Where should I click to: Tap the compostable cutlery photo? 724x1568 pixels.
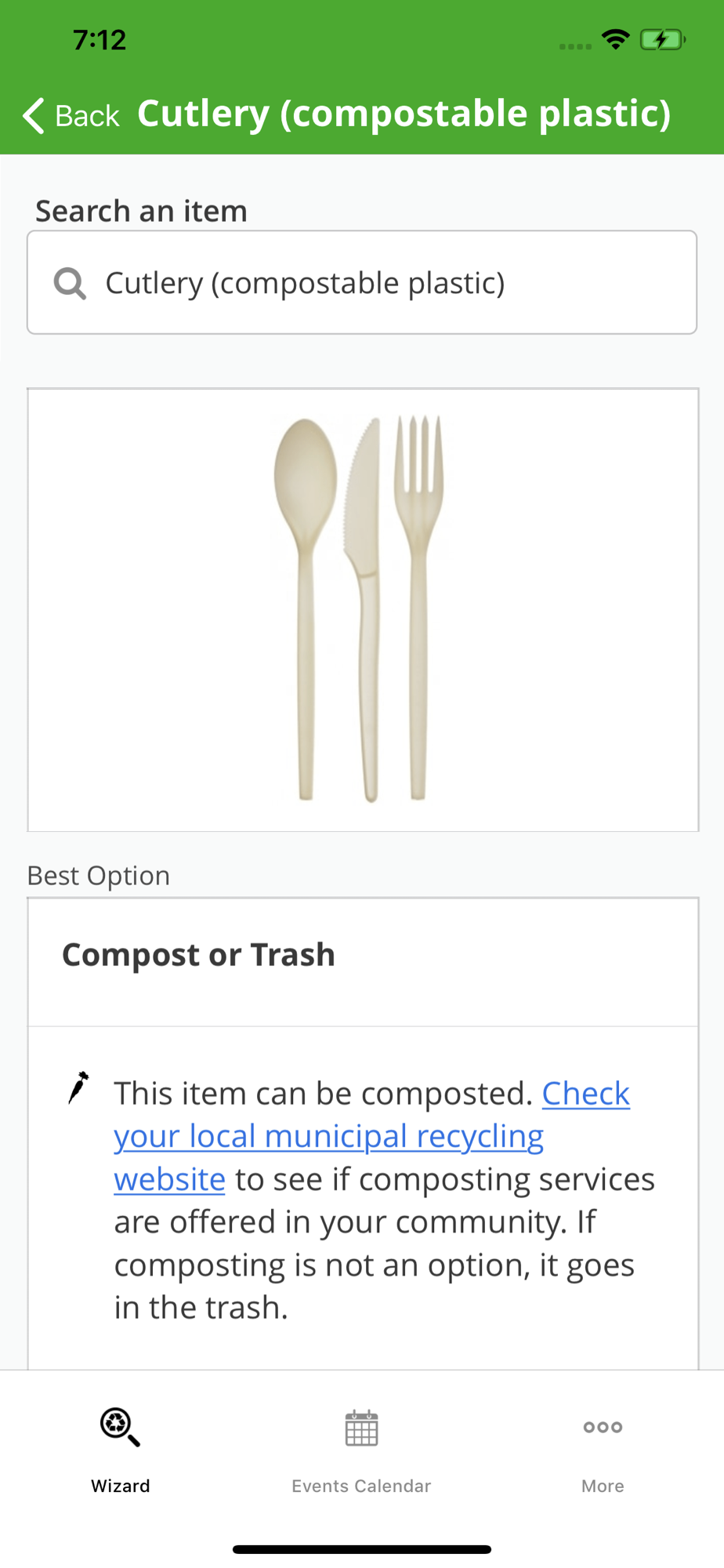coord(362,608)
